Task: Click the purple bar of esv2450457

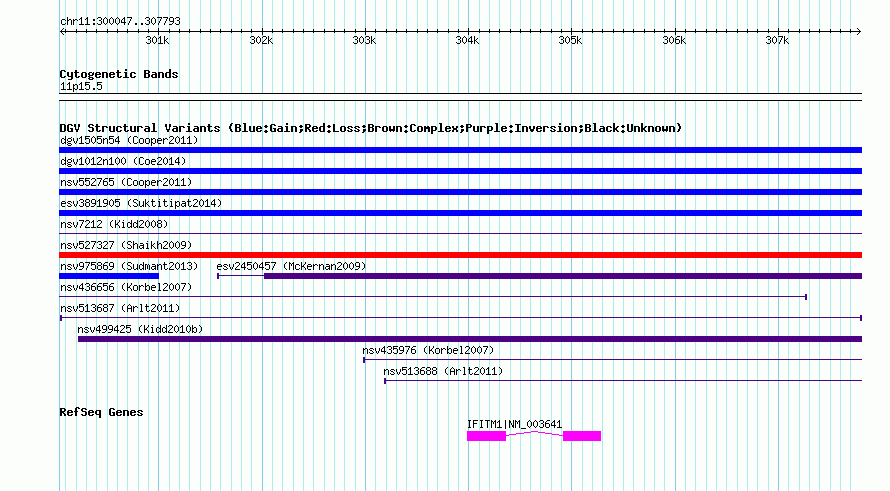Action: click(563, 276)
